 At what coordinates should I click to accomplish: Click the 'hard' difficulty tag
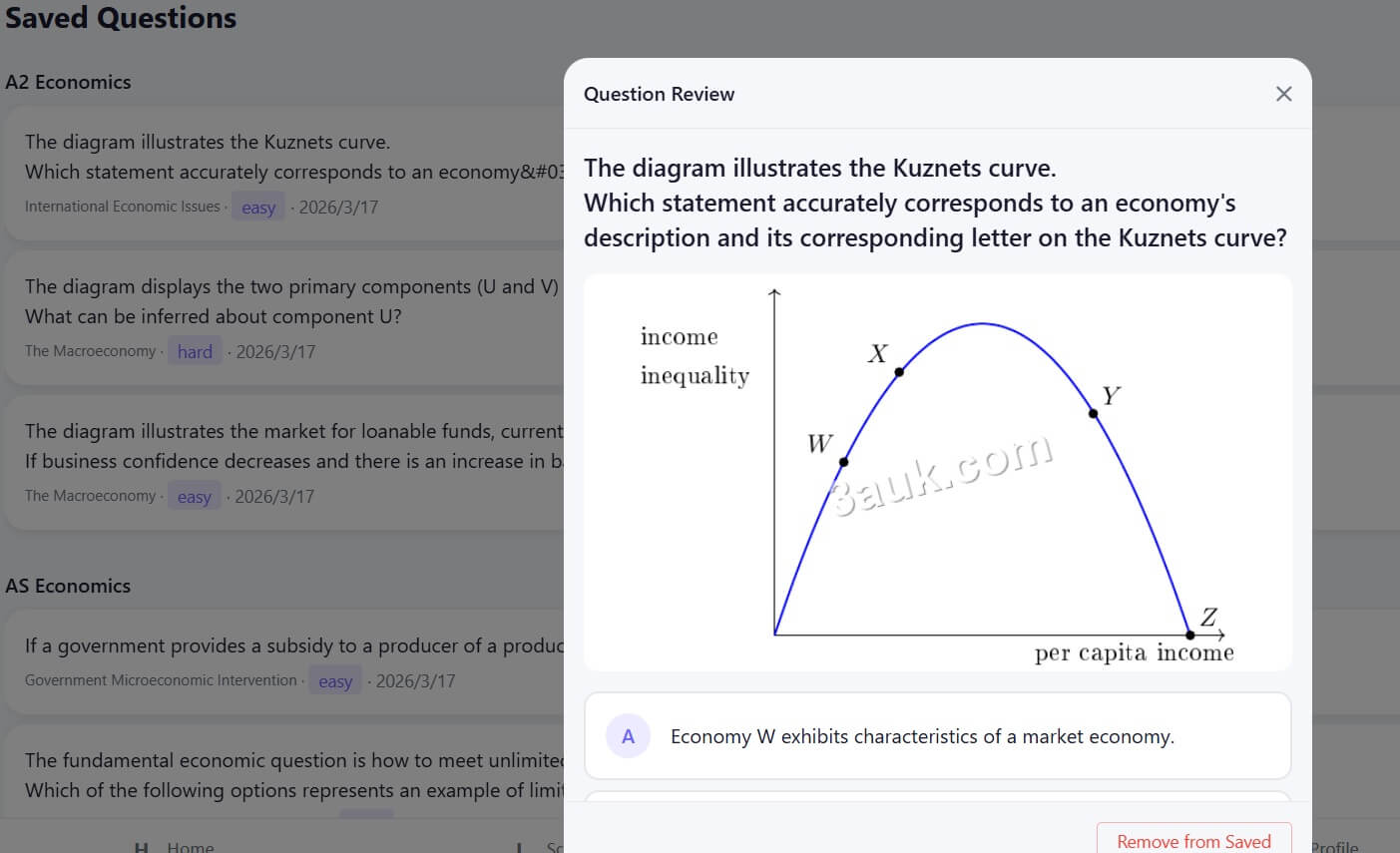(x=195, y=351)
